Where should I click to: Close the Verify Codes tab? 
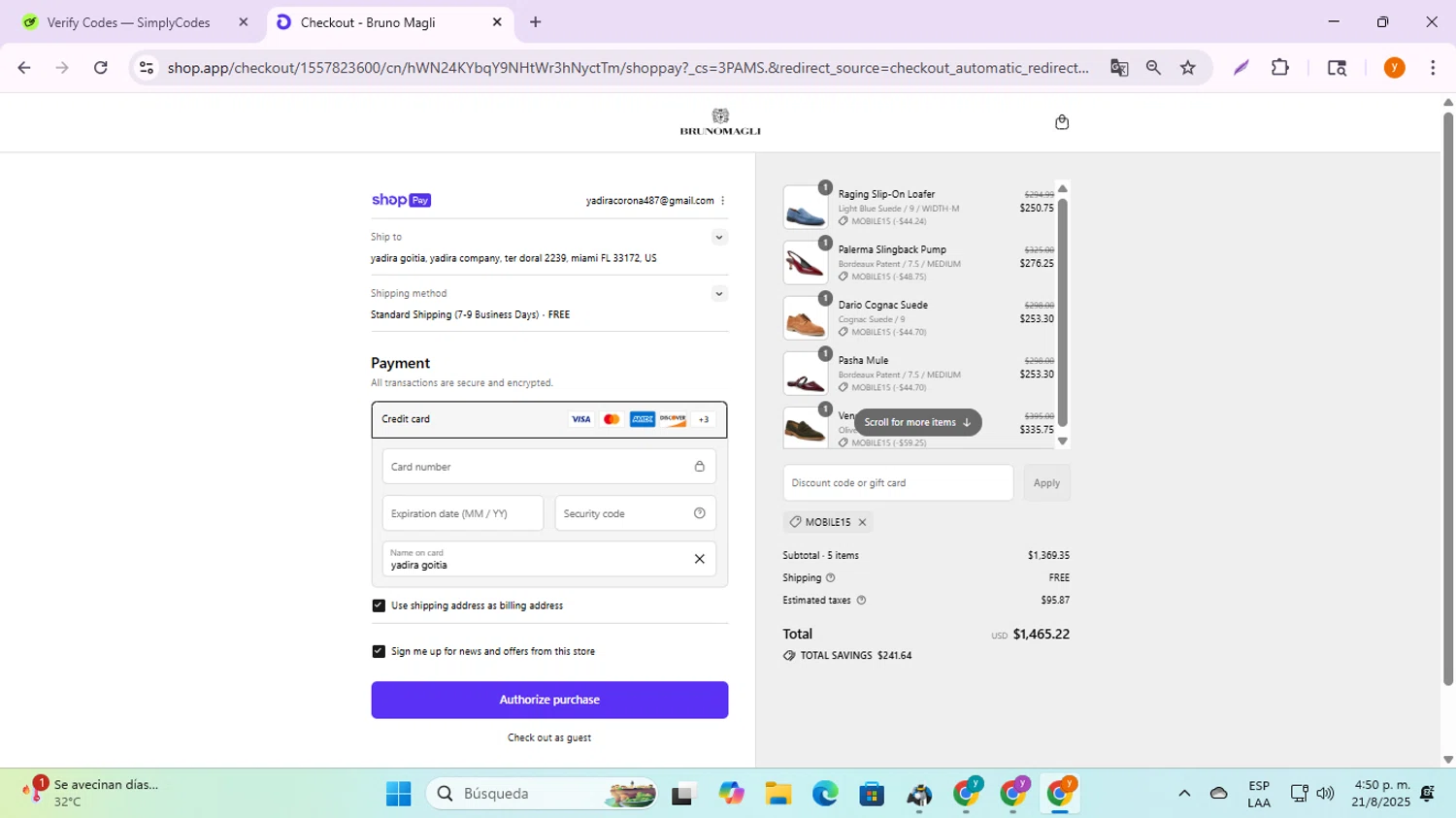244,22
